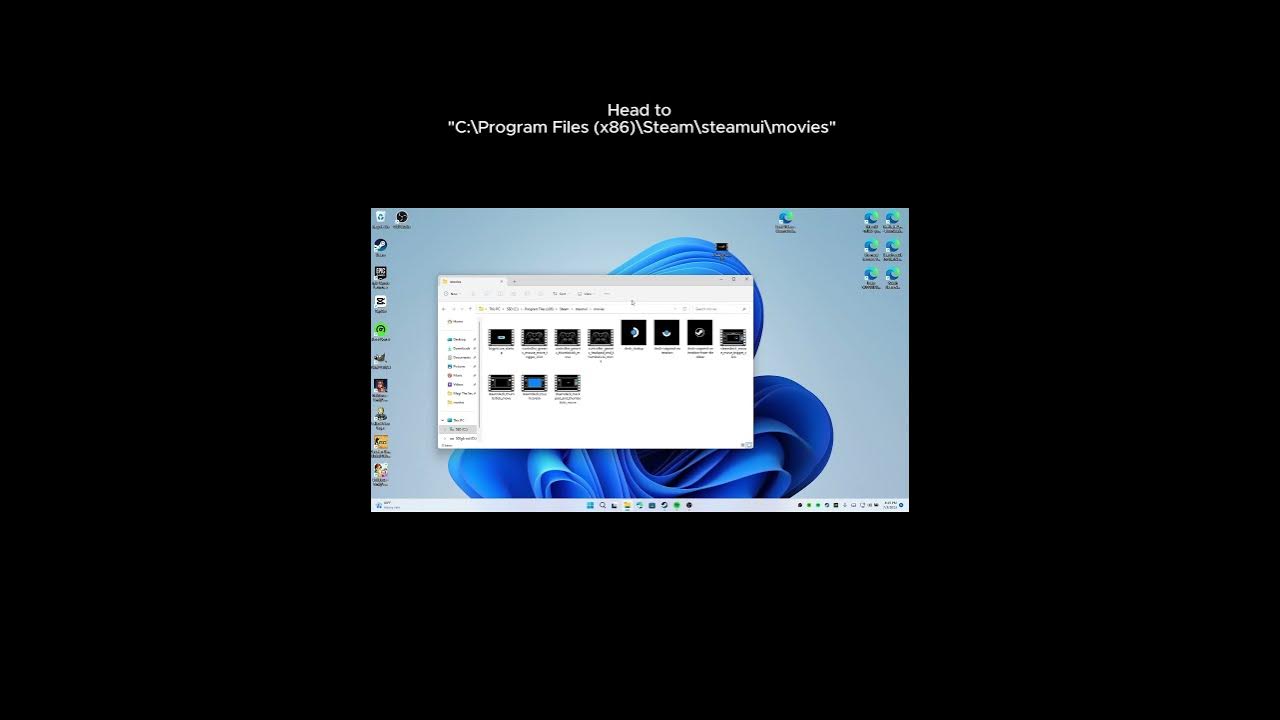Go forward in File Explorer

click(453, 309)
